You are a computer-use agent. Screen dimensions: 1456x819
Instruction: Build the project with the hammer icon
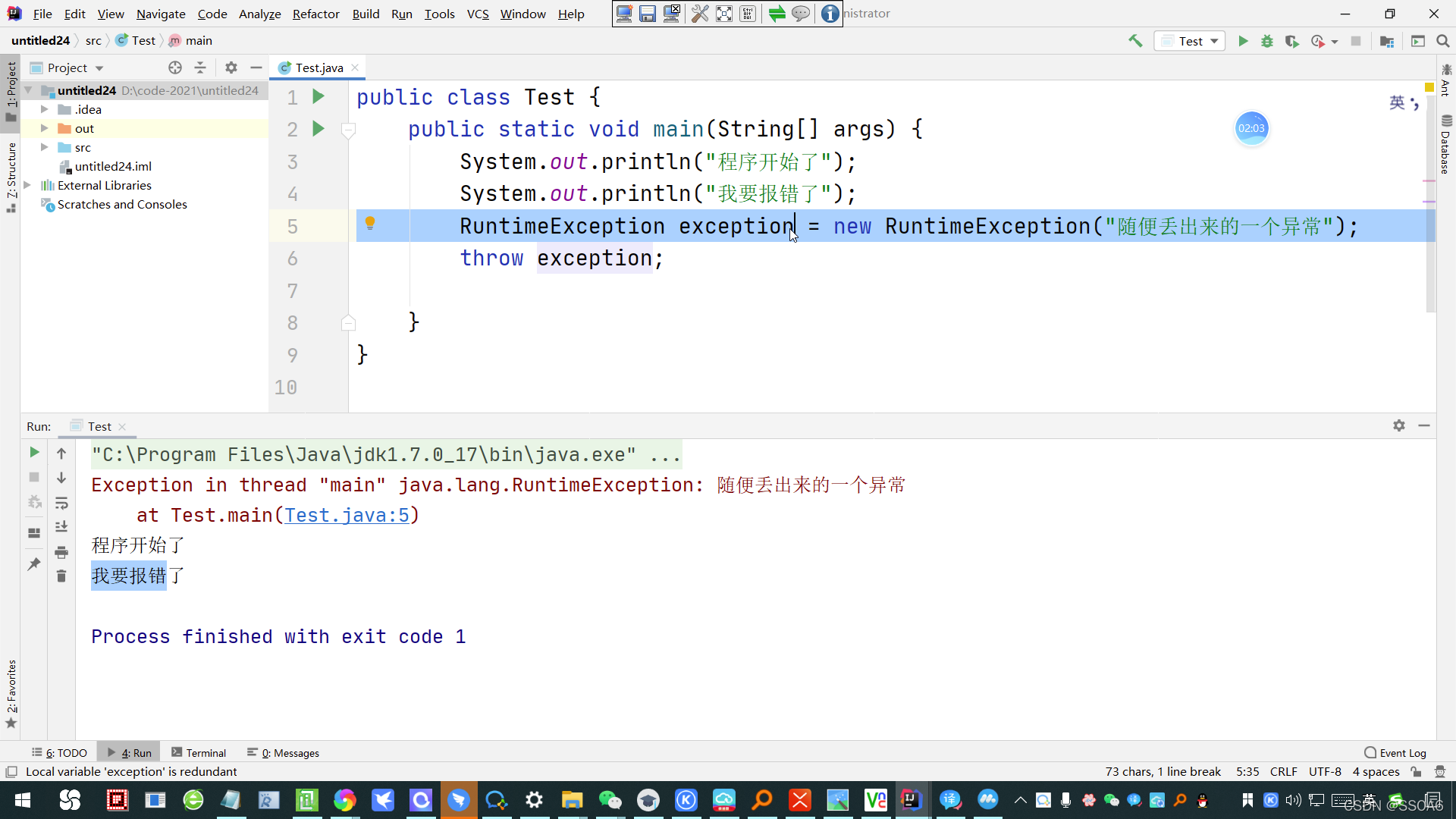click(1135, 41)
